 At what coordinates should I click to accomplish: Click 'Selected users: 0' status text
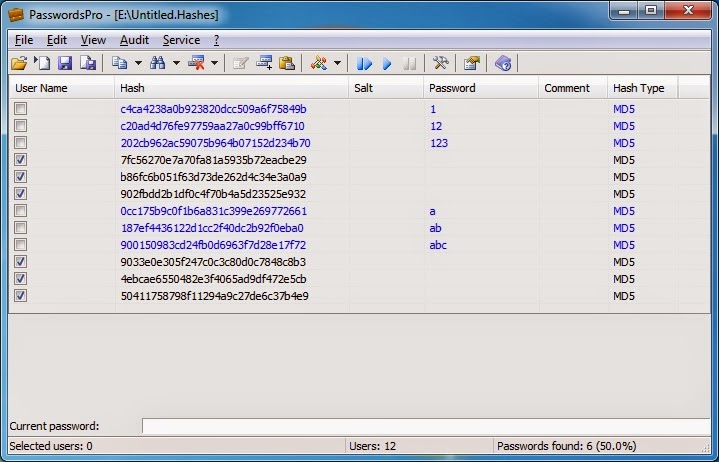(51, 446)
